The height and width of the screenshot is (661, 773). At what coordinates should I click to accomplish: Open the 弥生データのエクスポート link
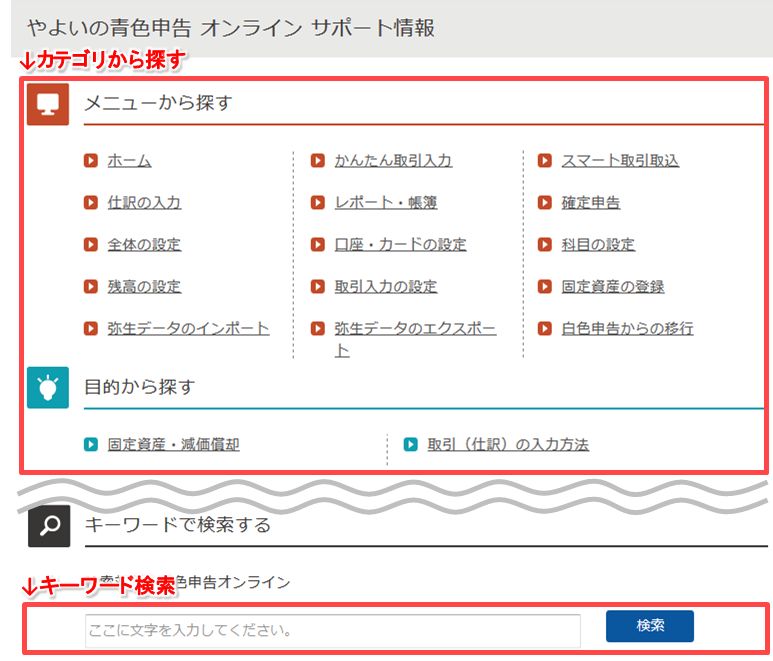(x=415, y=339)
